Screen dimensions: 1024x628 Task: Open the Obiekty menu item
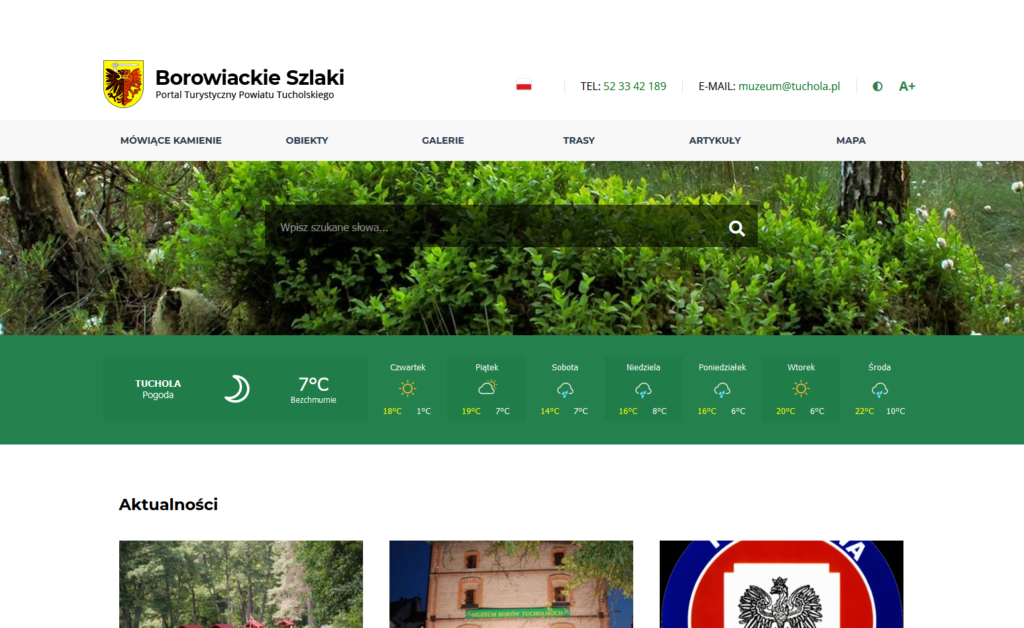coord(307,140)
